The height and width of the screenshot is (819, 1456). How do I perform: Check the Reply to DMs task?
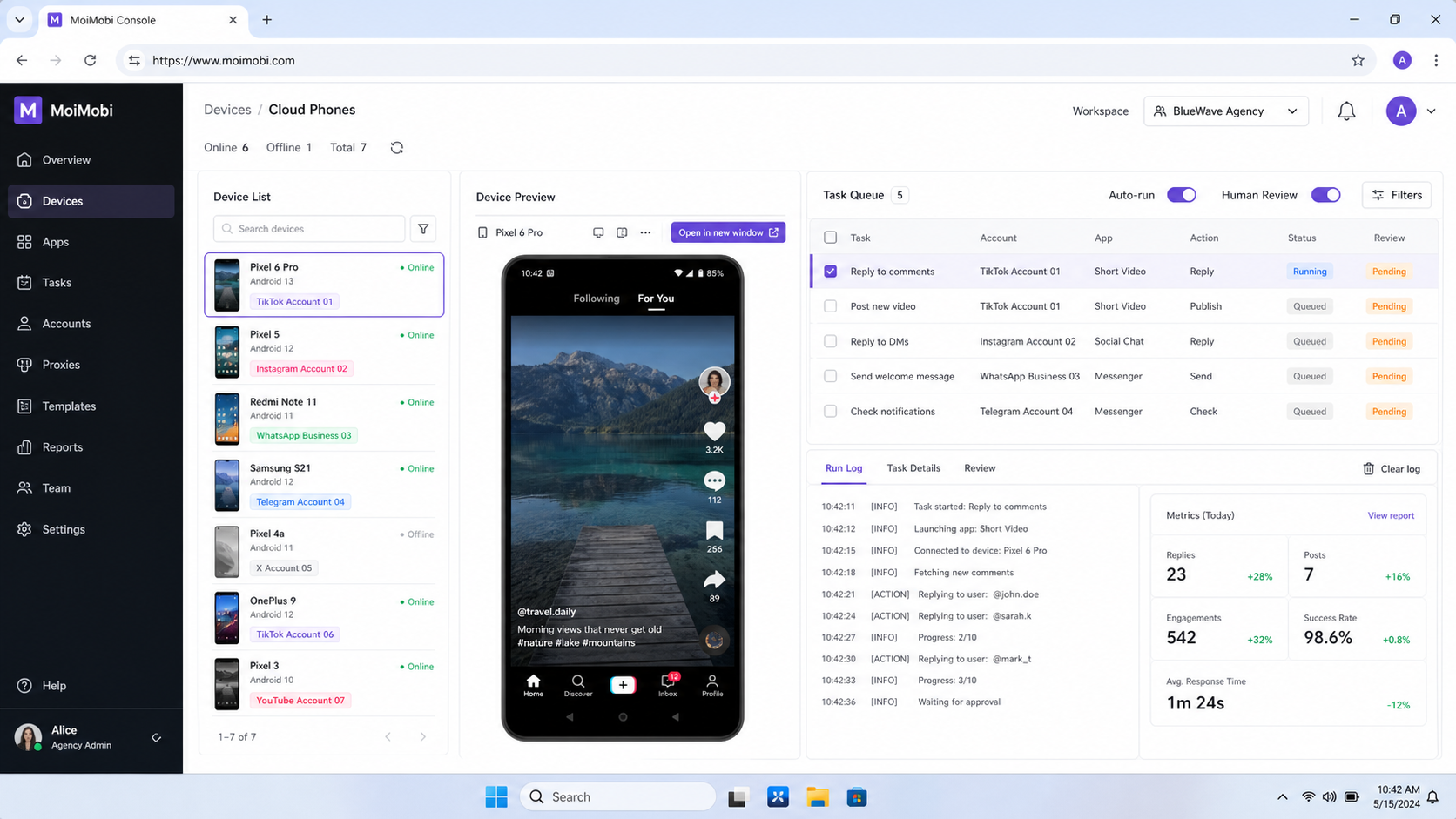click(x=830, y=342)
